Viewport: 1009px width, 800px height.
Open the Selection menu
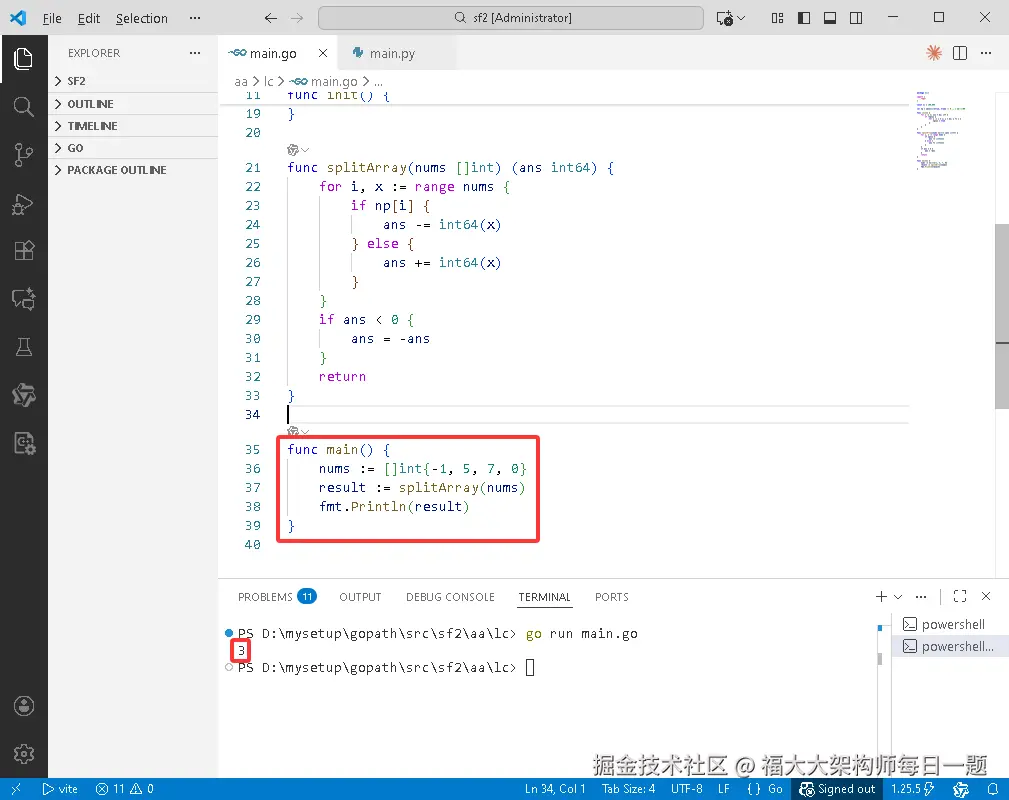[142, 18]
